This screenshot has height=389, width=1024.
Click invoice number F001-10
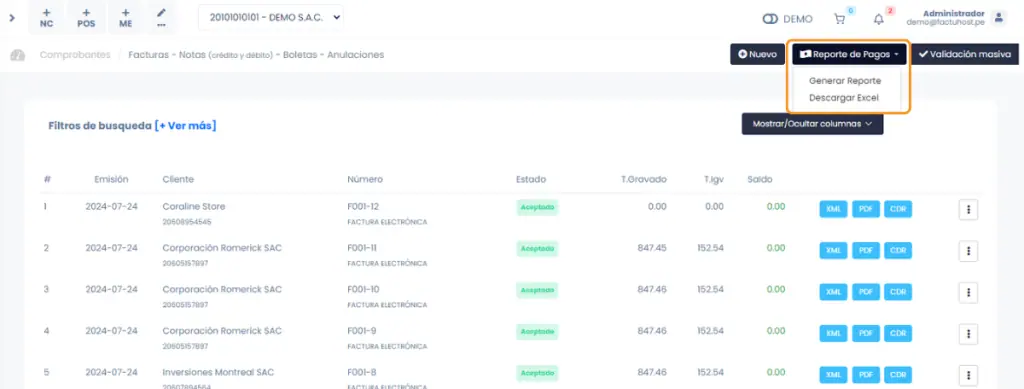pos(363,289)
